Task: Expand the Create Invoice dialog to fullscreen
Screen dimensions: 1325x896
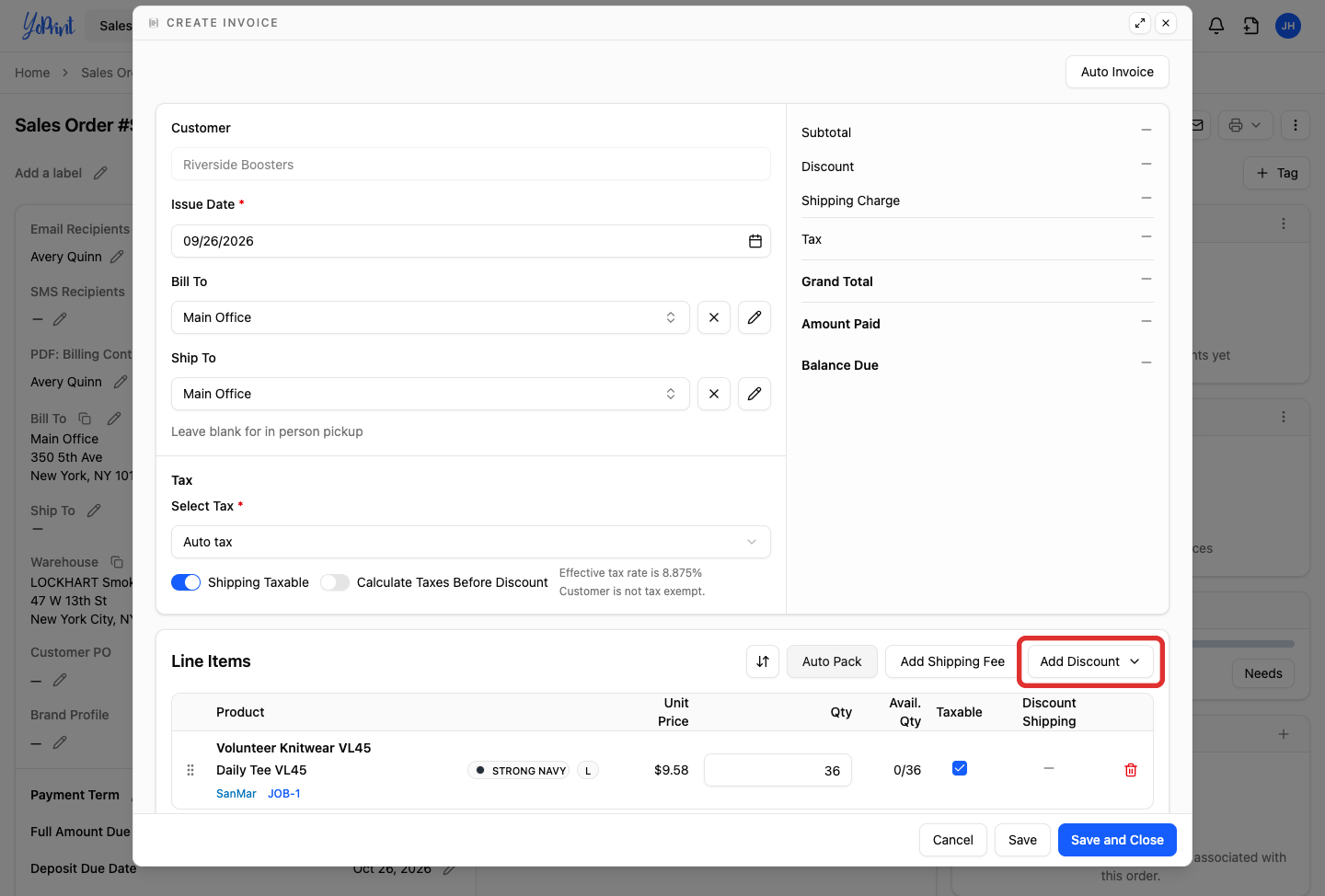Action: 1140,23
